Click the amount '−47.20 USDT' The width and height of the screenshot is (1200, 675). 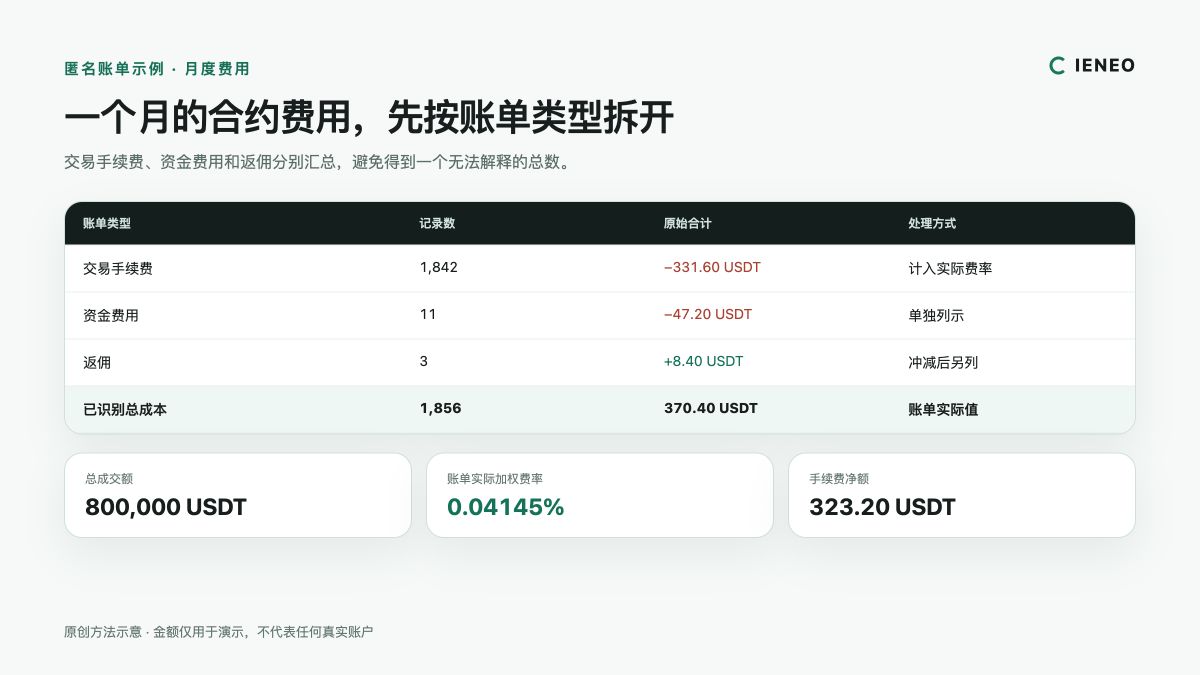coord(708,314)
